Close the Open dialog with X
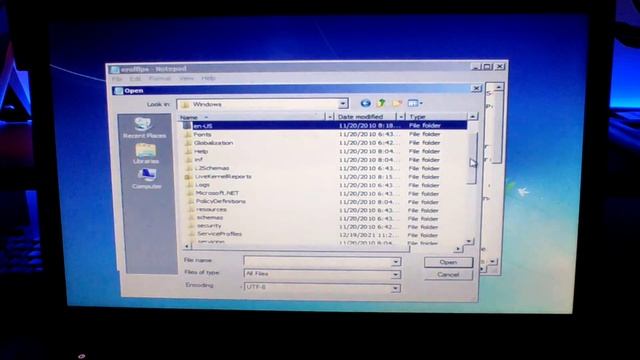This screenshot has height=360, width=640. pos(476,88)
